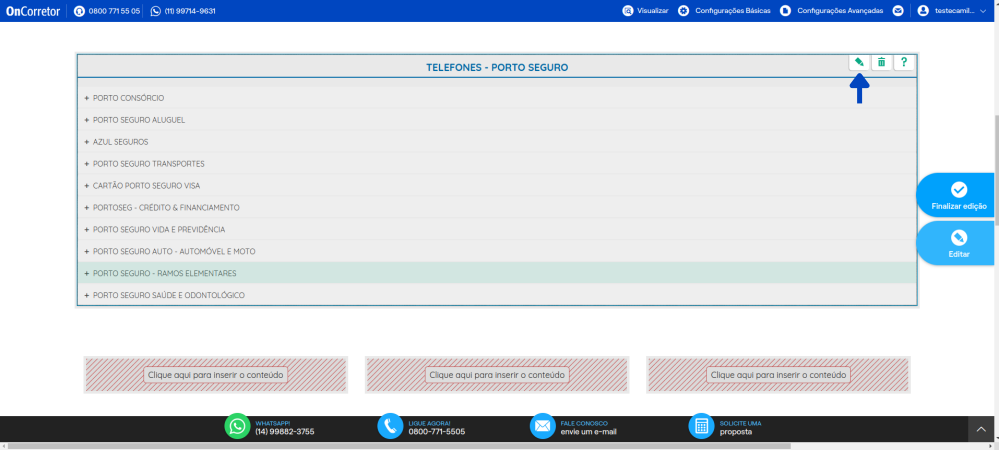The height and width of the screenshot is (450, 1000).
Task: Click the WhatsApp icon in top bar
Action: [x=156, y=11]
